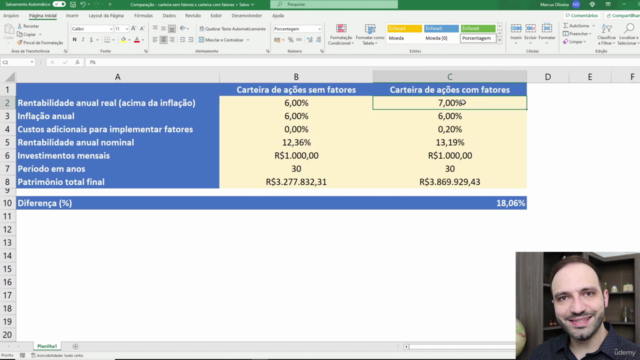640x360 pixels.
Task: Open Localizar e Selecionar menu
Action: [x=629, y=34]
